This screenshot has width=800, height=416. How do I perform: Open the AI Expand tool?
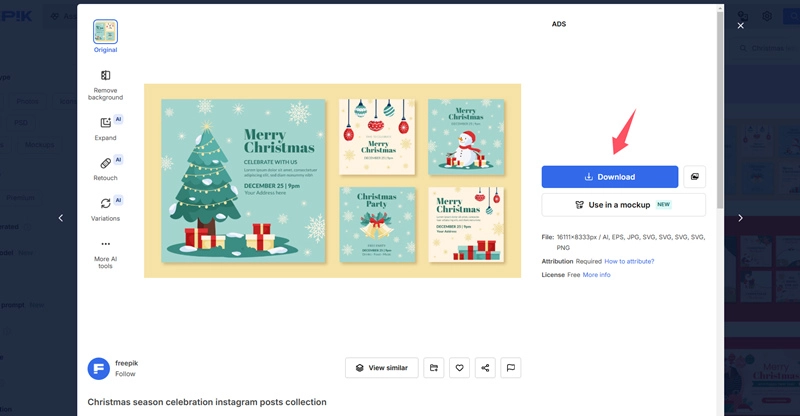pyautogui.click(x=105, y=126)
